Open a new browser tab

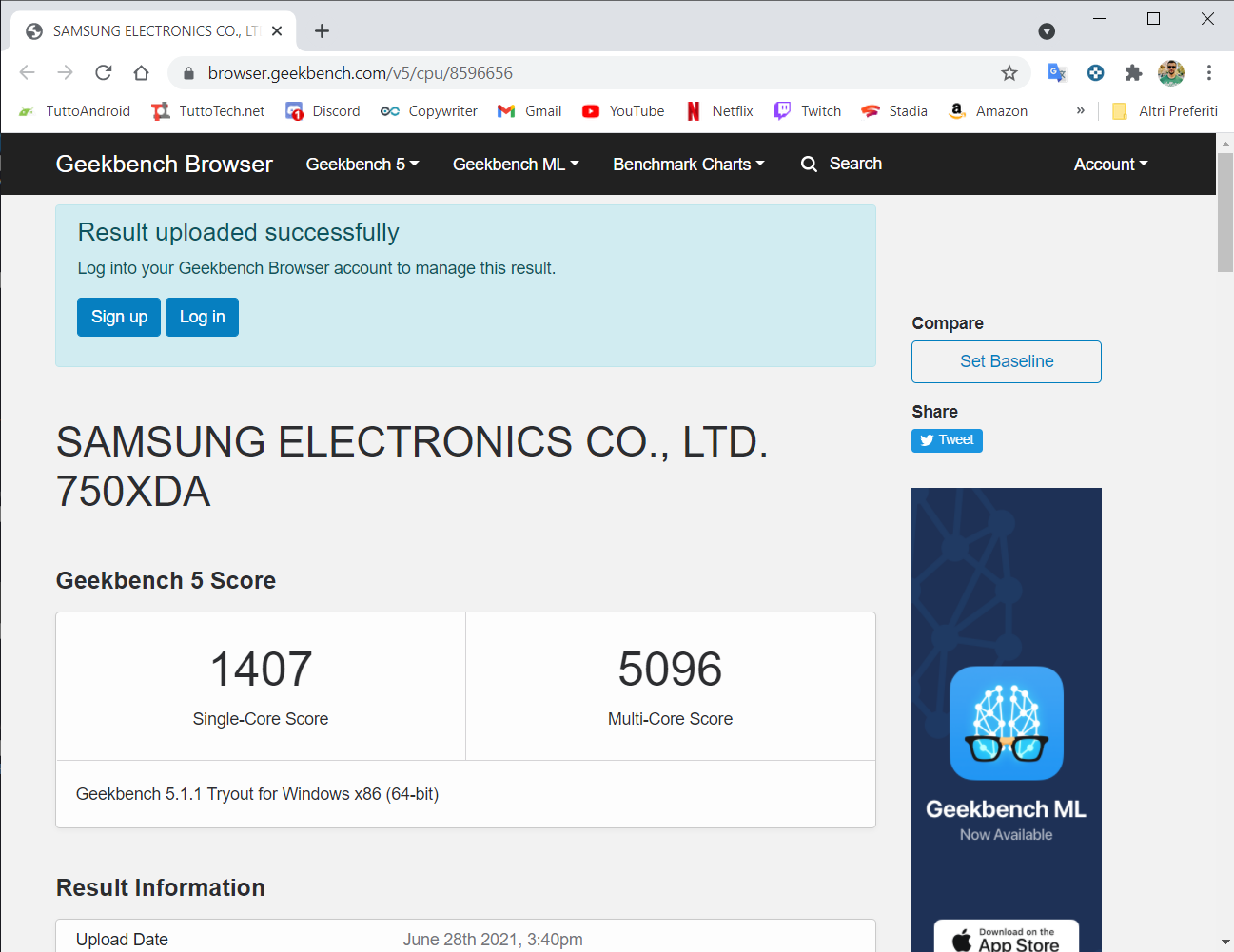click(323, 31)
